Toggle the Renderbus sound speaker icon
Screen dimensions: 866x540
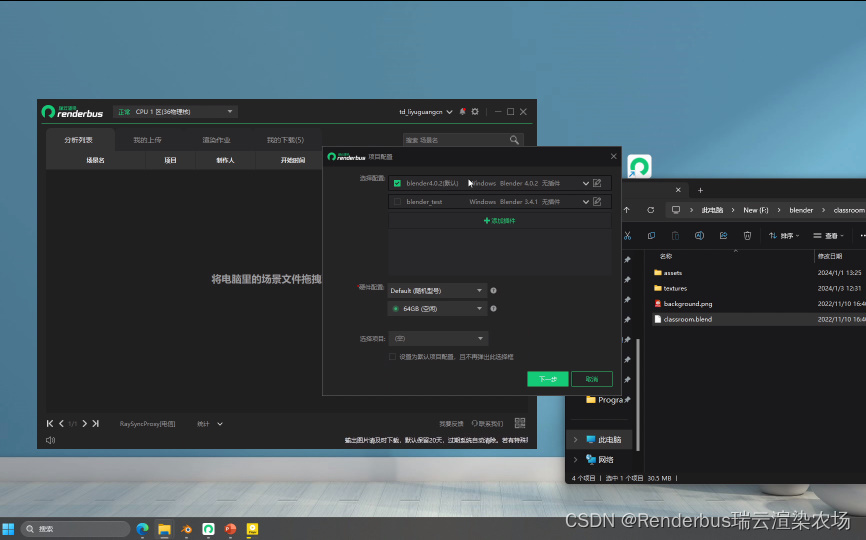pos(50,440)
